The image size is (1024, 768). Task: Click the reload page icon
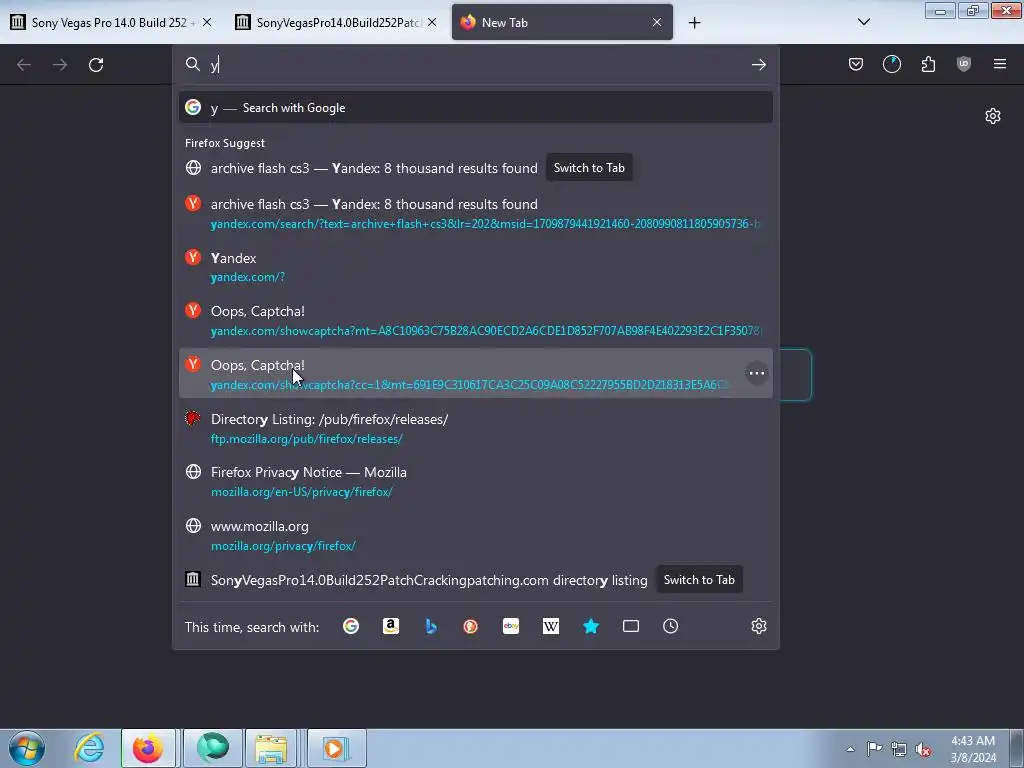click(96, 65)
